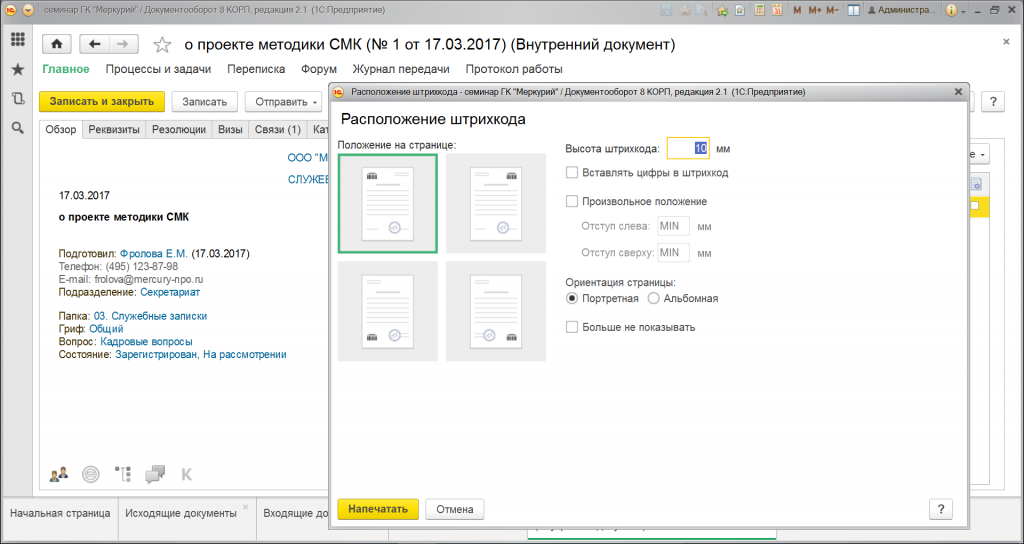Click Записать и закрыть button
Viewport: 1024px width, 544px height.
coord(102,101)
